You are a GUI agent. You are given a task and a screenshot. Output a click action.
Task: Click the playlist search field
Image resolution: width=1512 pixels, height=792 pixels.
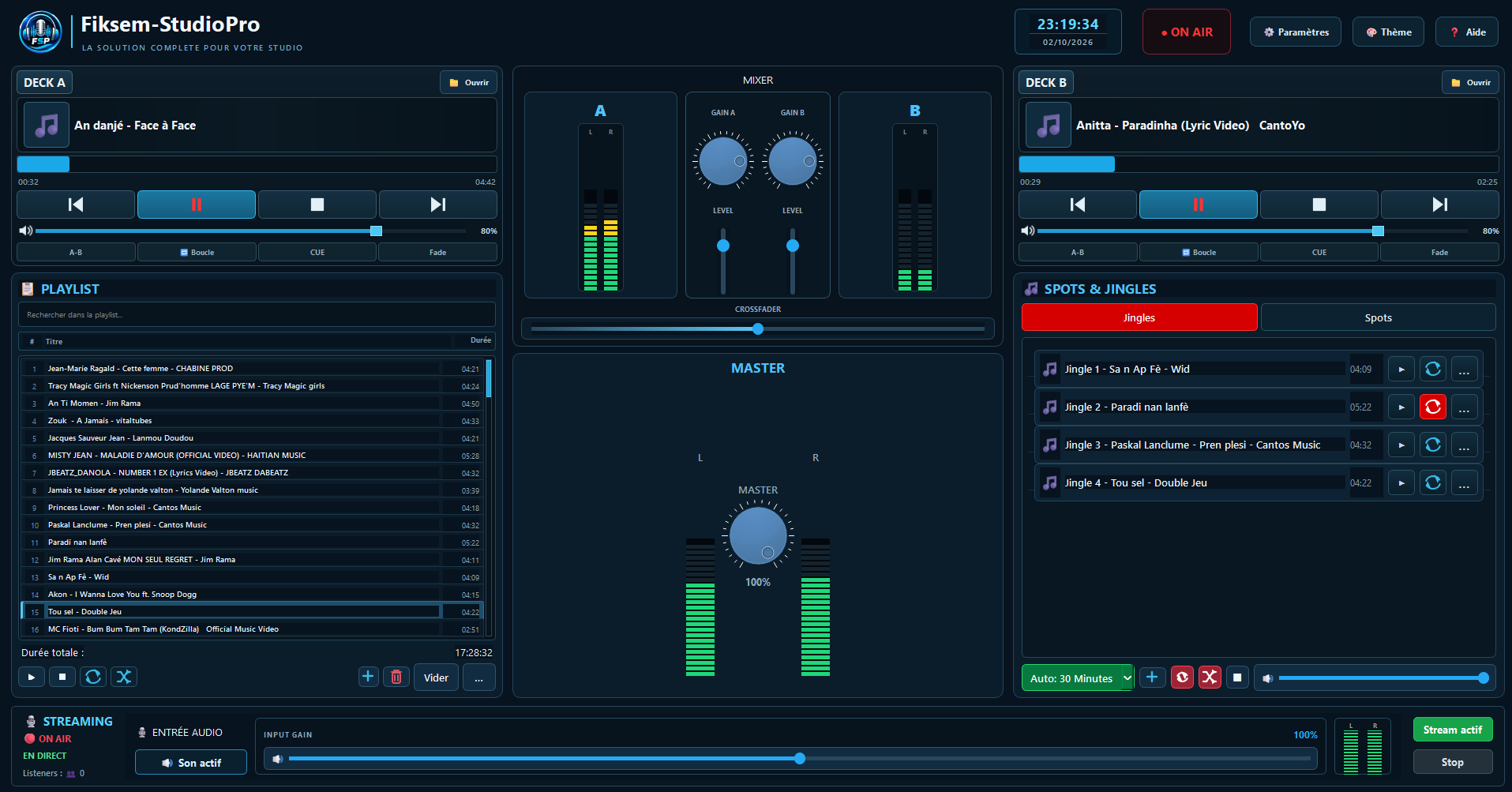point(257,314)
